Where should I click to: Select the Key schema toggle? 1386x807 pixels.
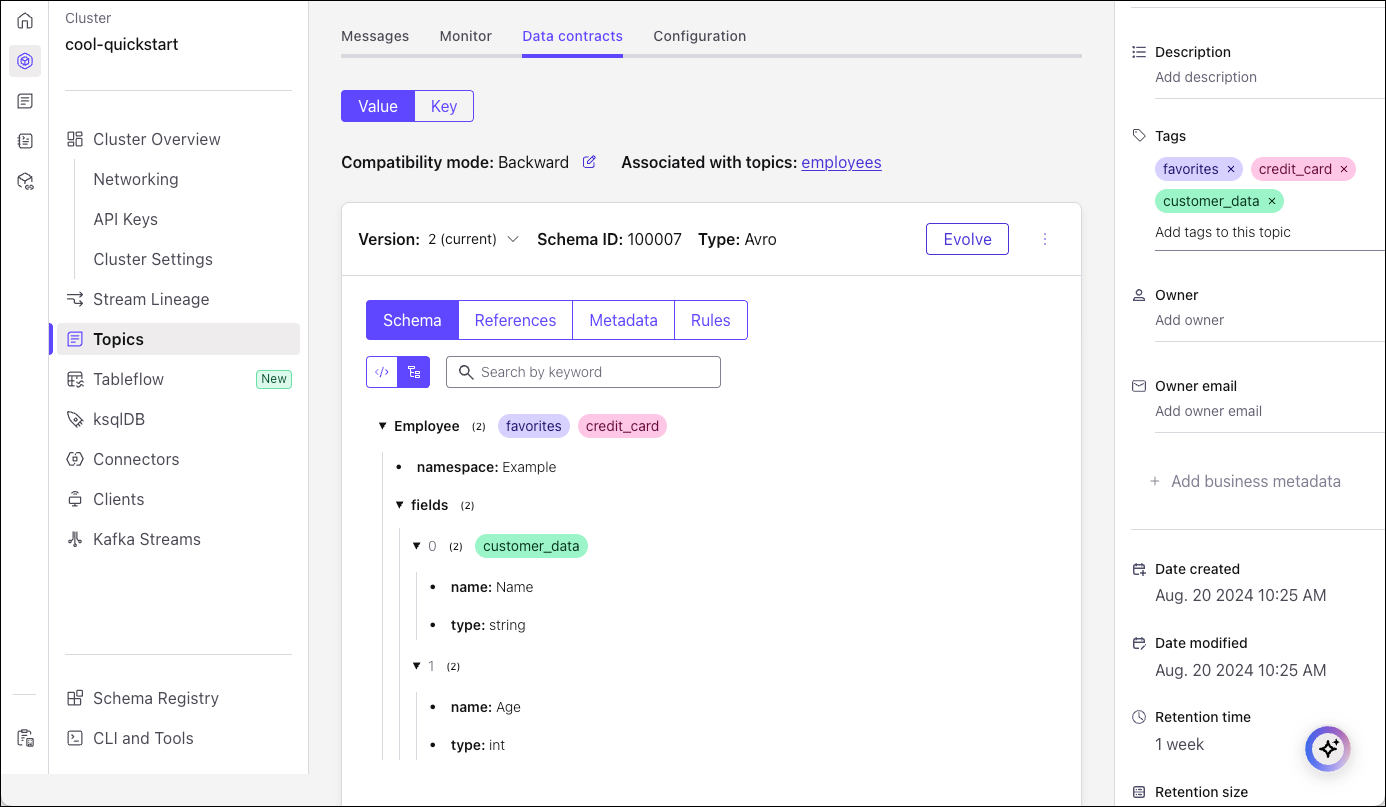coord(444,106)
